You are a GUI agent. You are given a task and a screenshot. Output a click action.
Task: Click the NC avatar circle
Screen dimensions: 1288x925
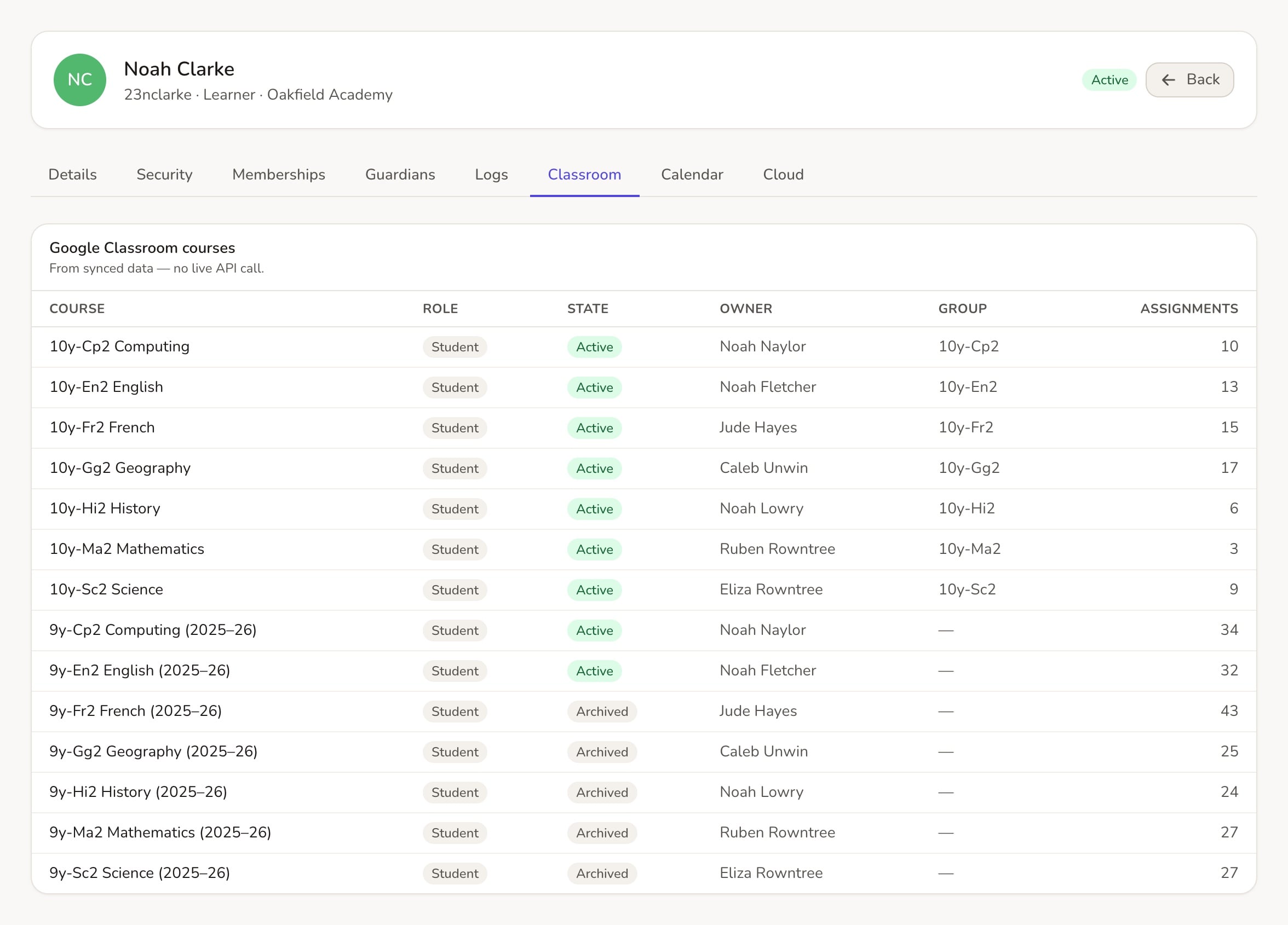coord(79,80)
